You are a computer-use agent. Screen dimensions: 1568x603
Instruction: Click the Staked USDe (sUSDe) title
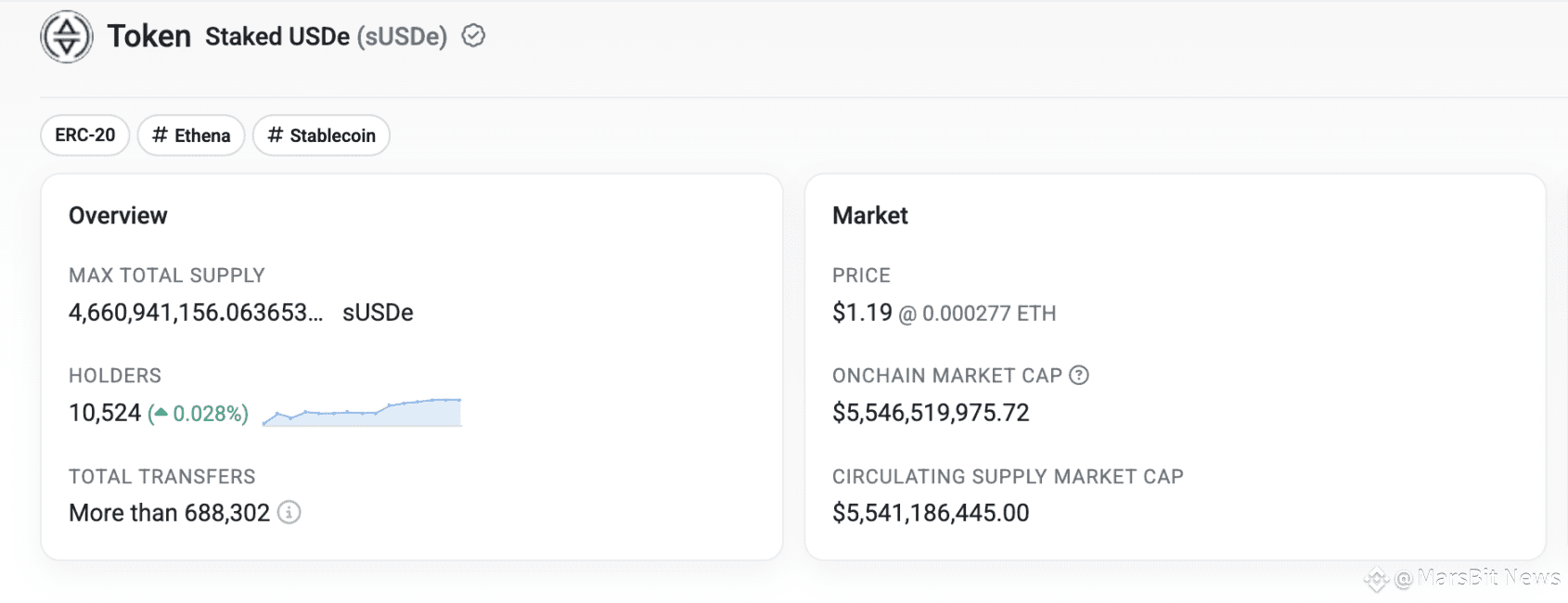coord(326,37)
